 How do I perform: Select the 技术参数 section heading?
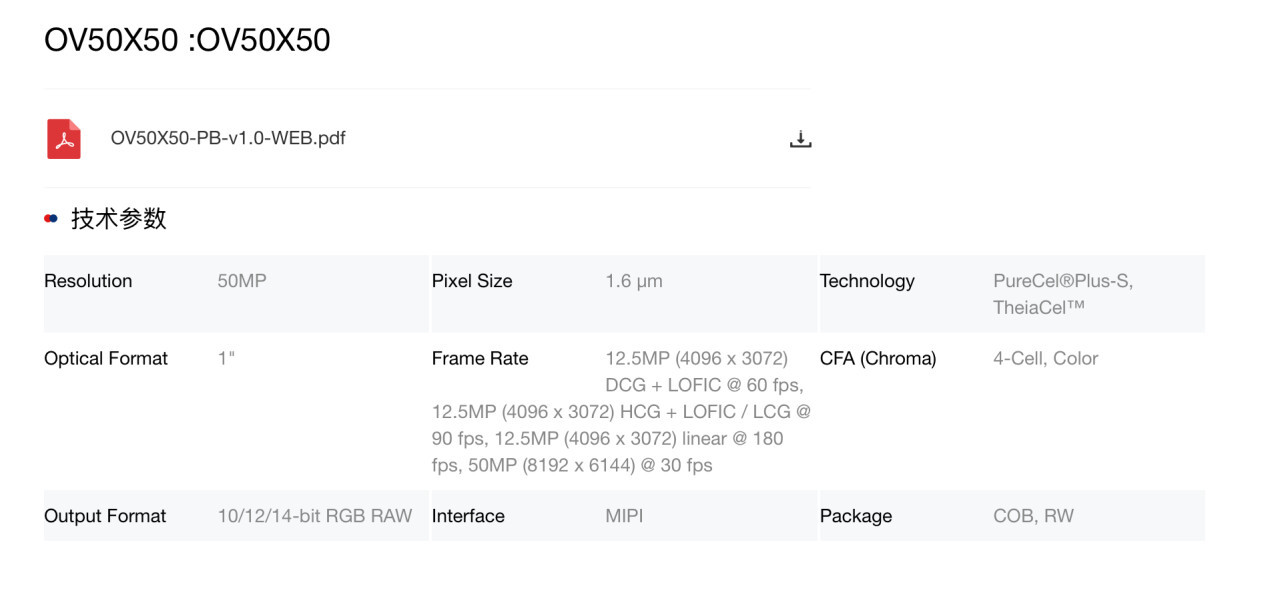tap(119, 219)
